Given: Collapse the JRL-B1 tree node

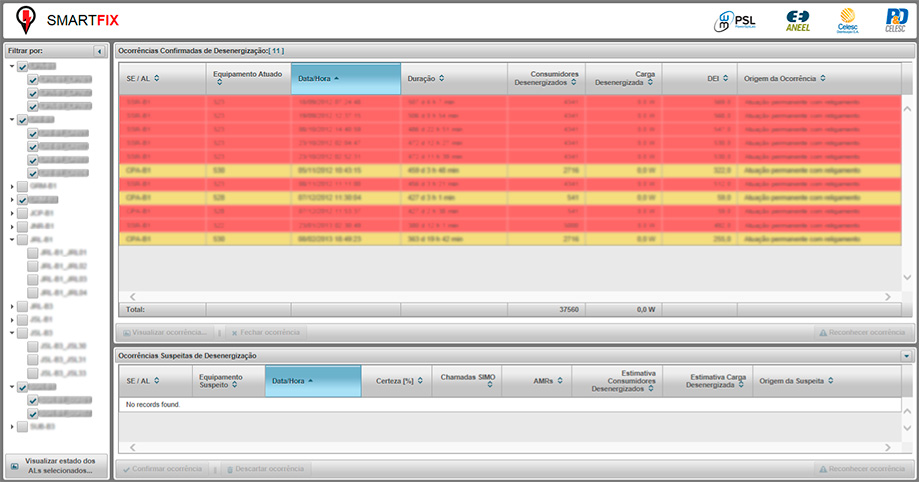Looking at the screenshot, I should (x=11, y=240).
